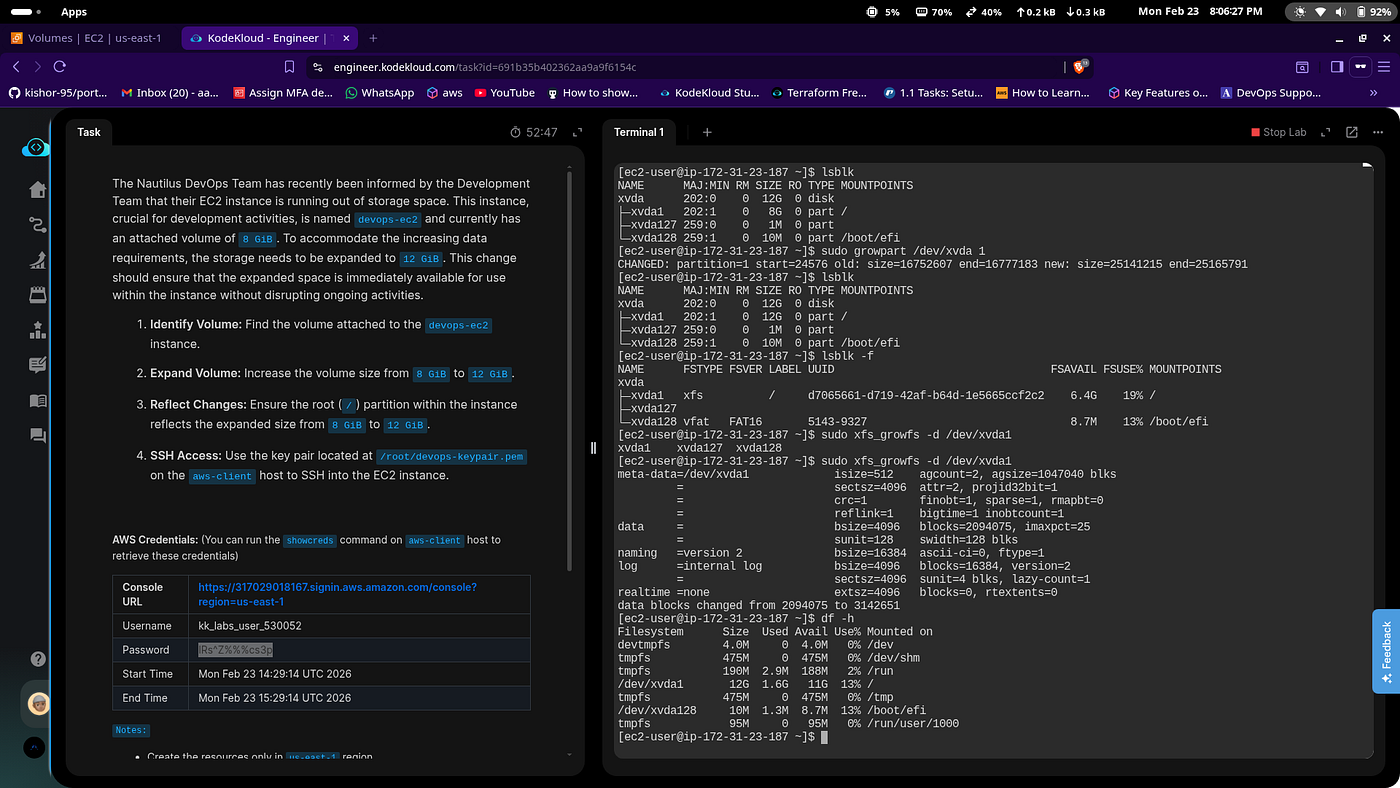Open the Brave Shields icon
The image size is (1400, 788).
pos(1080,67)
